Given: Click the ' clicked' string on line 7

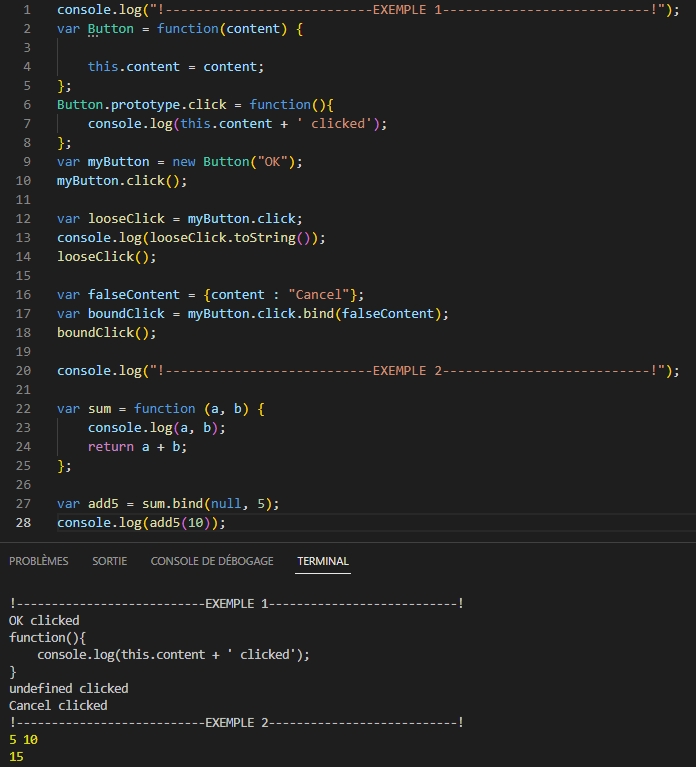Looking at the screenshot, I should [x=335, y=124].
